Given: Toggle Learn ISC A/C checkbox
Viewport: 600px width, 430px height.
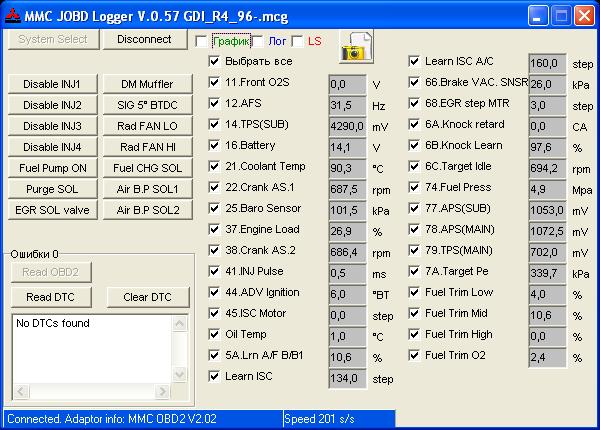Looking at the screenshot, I should coord(414,61).
